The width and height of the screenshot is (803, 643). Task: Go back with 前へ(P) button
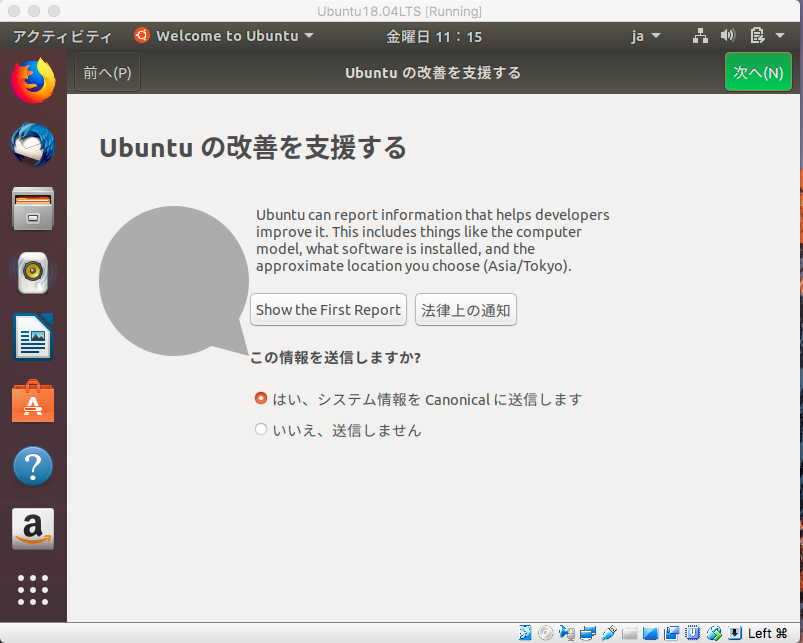(108, 72)
